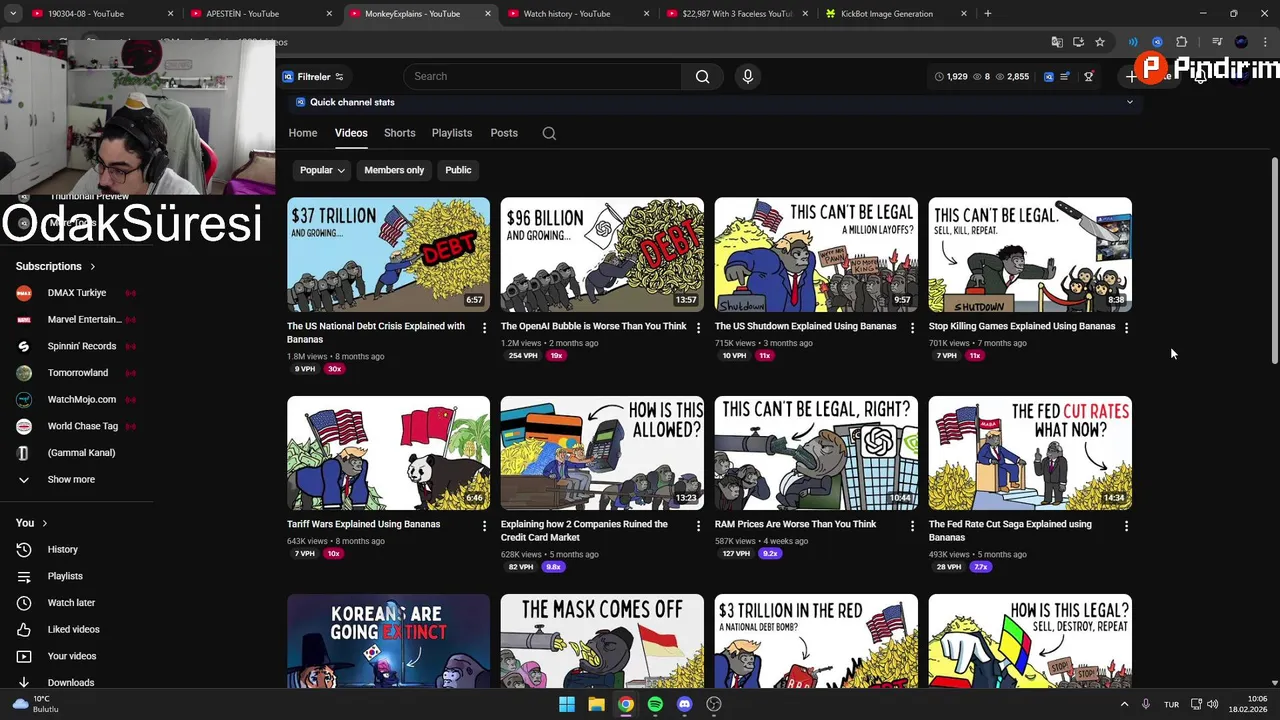Image resolution: width=1280 pixels, height=720 pixels.
Task: Click the search magnifier button
Action: [x=702, y=77]
